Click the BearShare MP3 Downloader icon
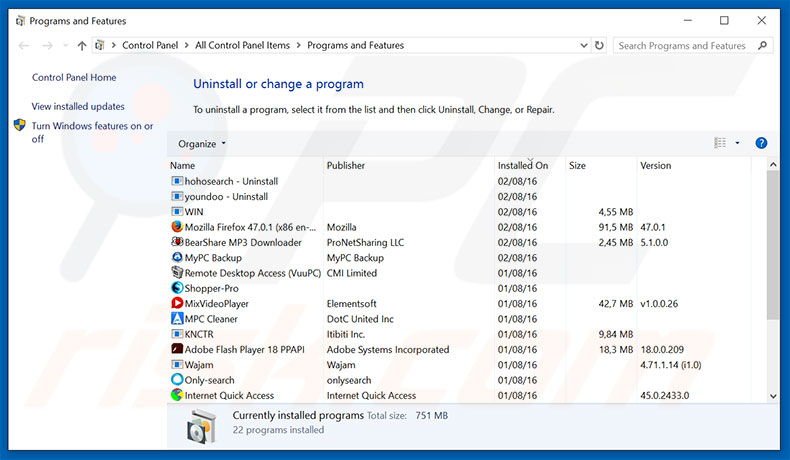 tap(177, 242)
